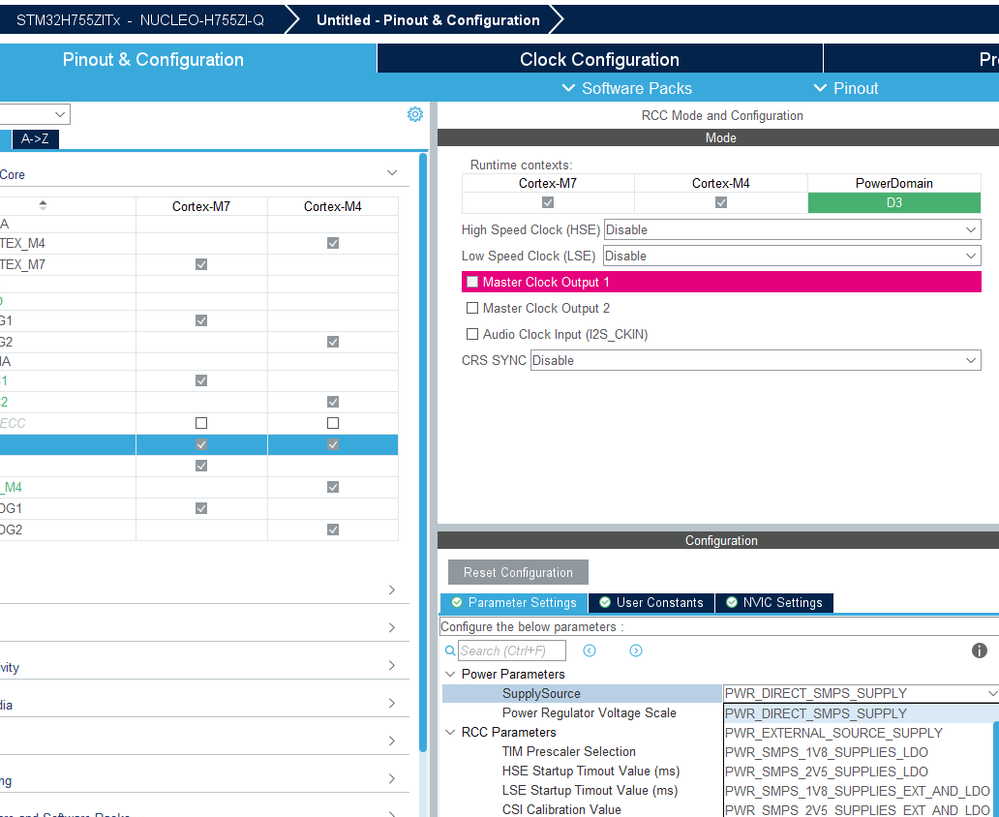Open the category filter combo box
The width and height of the screenshot is (999, 817).
[x=34, y=115]
